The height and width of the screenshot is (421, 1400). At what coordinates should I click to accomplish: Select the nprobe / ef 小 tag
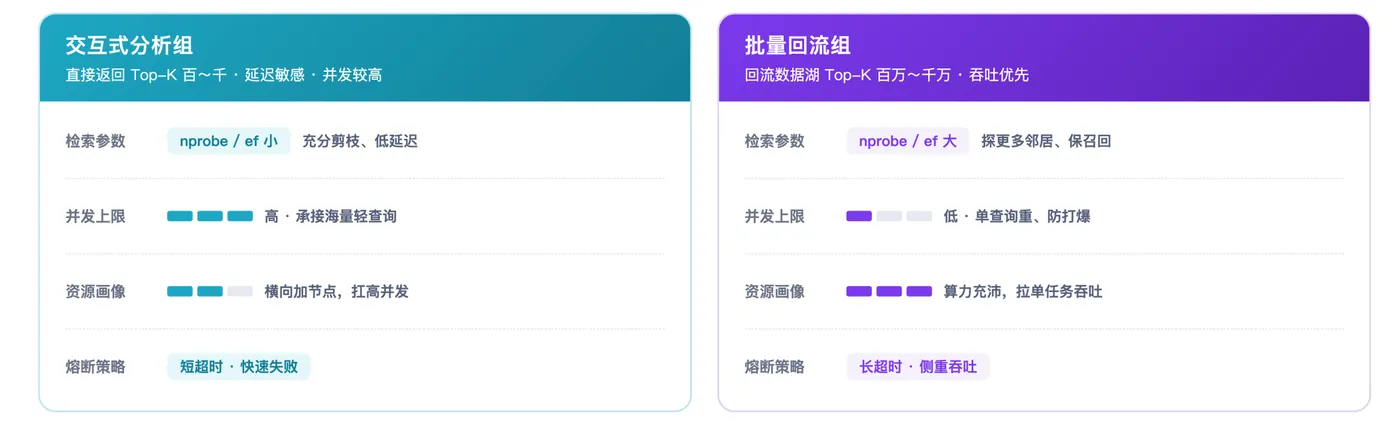(x=229, y=141)
